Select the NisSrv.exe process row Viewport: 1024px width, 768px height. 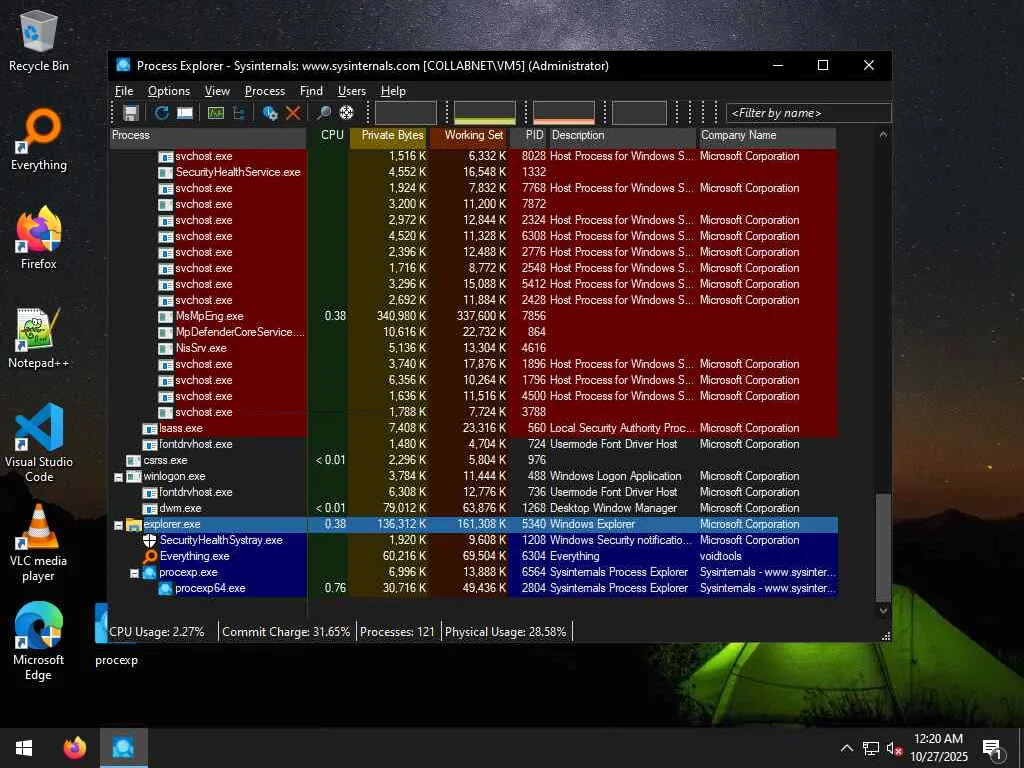point(473,348)
